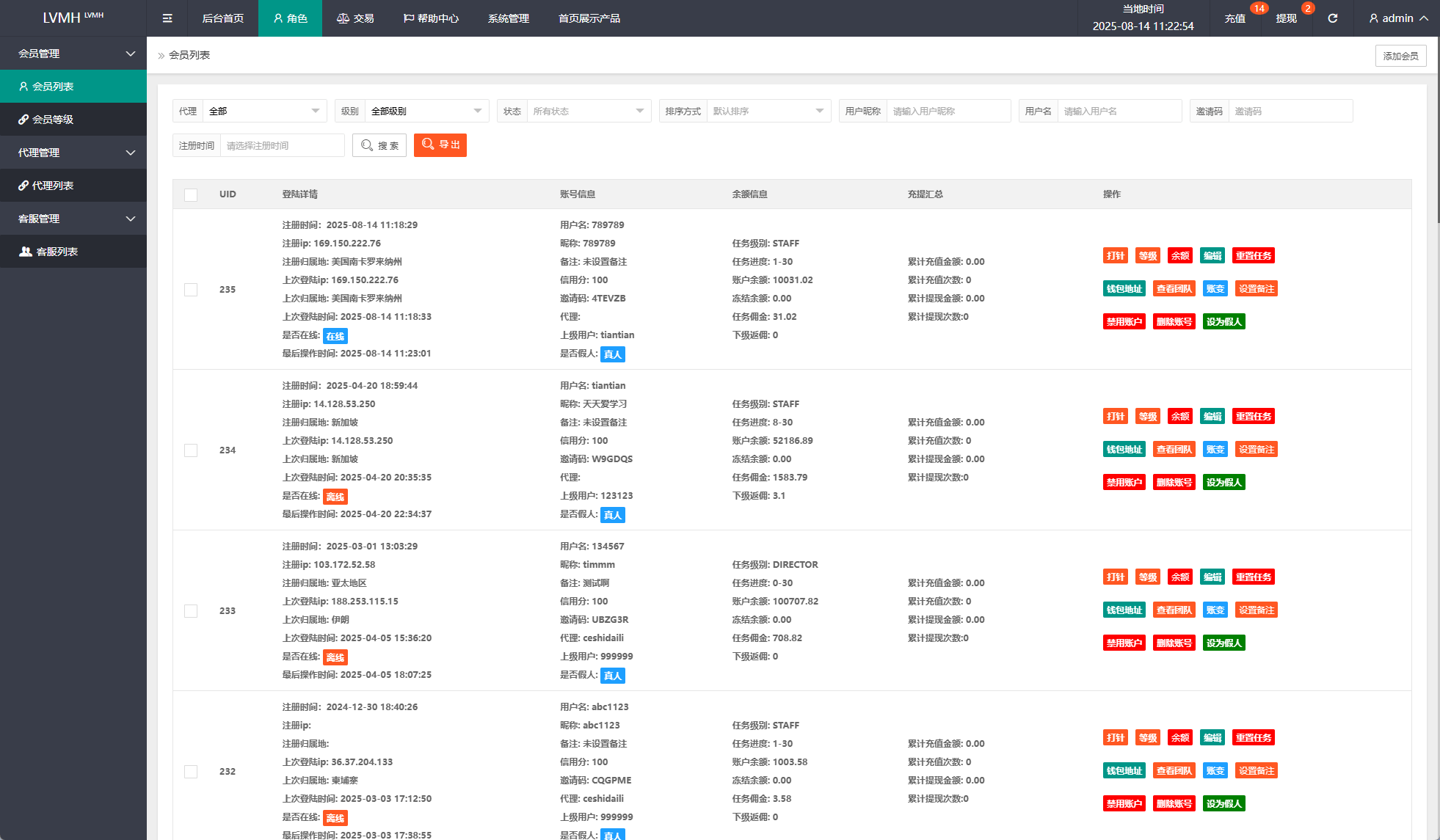Viewport: 1440px width, 840px height.
Task: Click the refresh icon in top bar
Action: pyautogui.click(x=1332, y=18)
